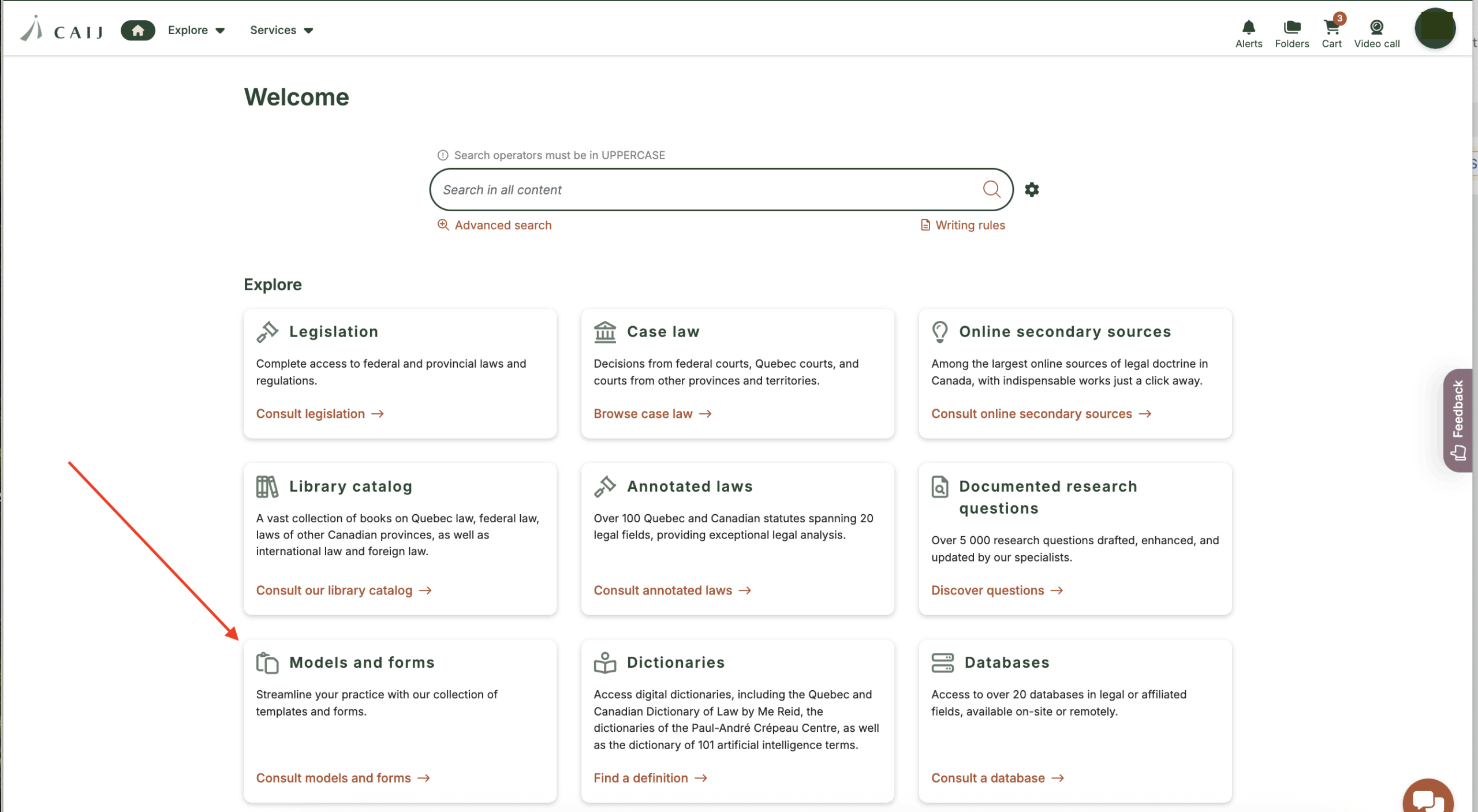1478x812 pixels.
Task: Open the Feedback side tab
Action: click(1460, 420)
